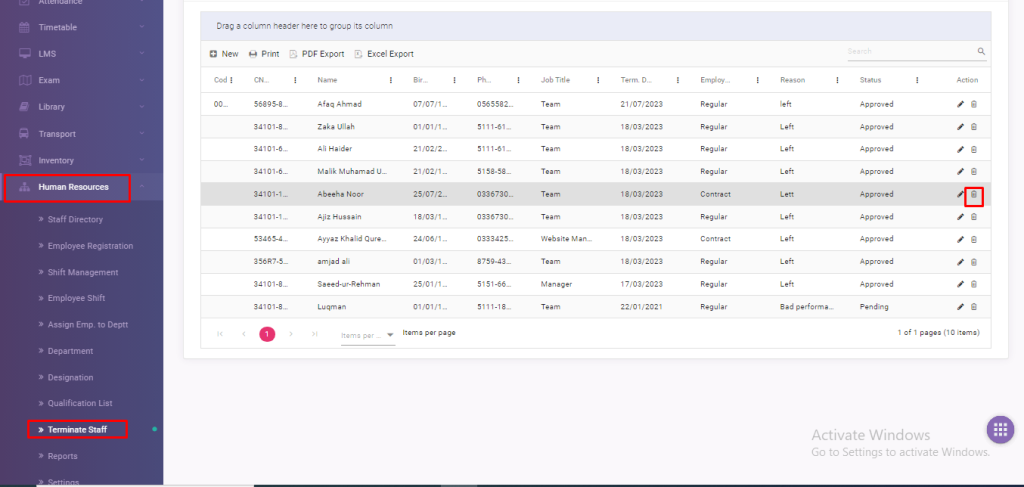Viewport: 1024px width, 487px height.
Task: Click the Transport sidebar icon
Action: (25, 134)
